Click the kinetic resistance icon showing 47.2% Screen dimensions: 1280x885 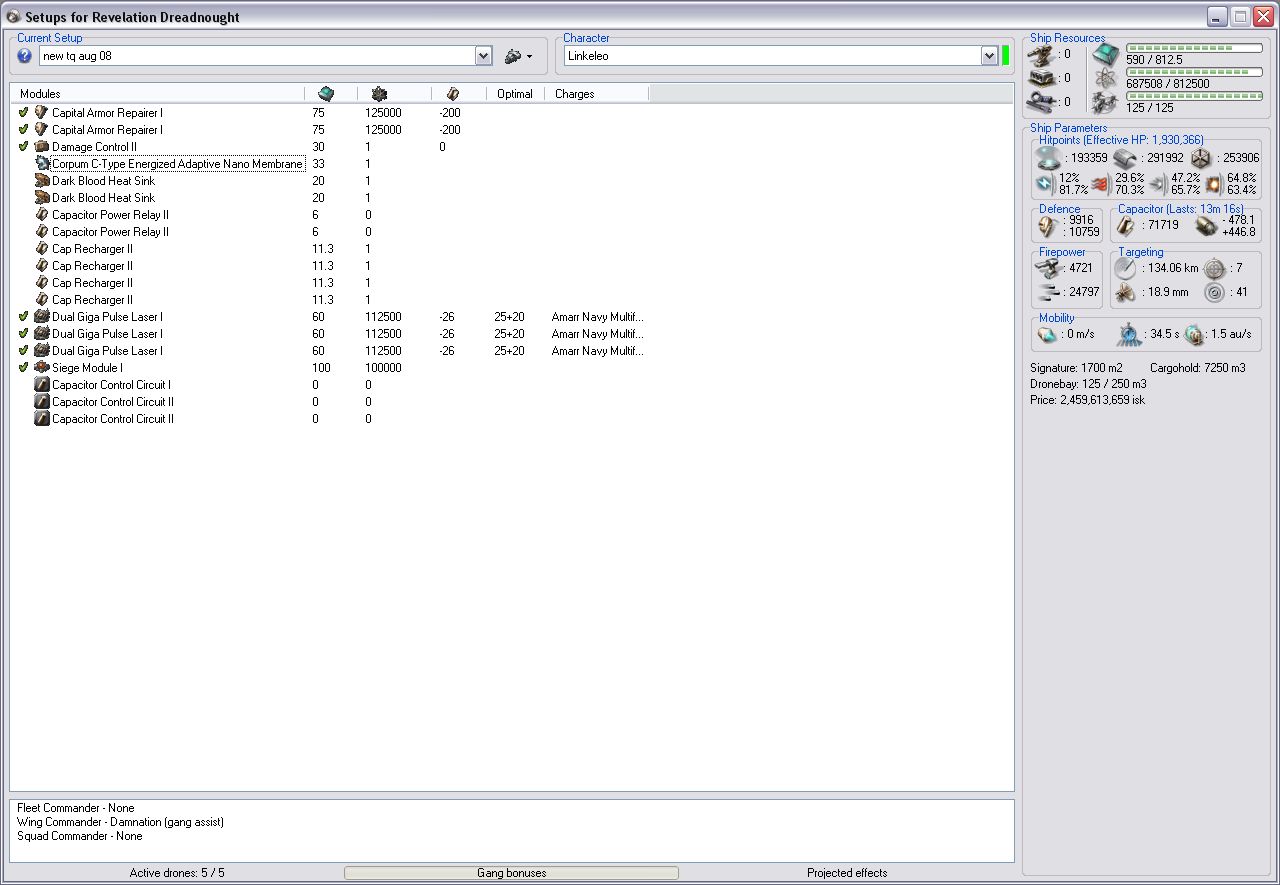1158,184
